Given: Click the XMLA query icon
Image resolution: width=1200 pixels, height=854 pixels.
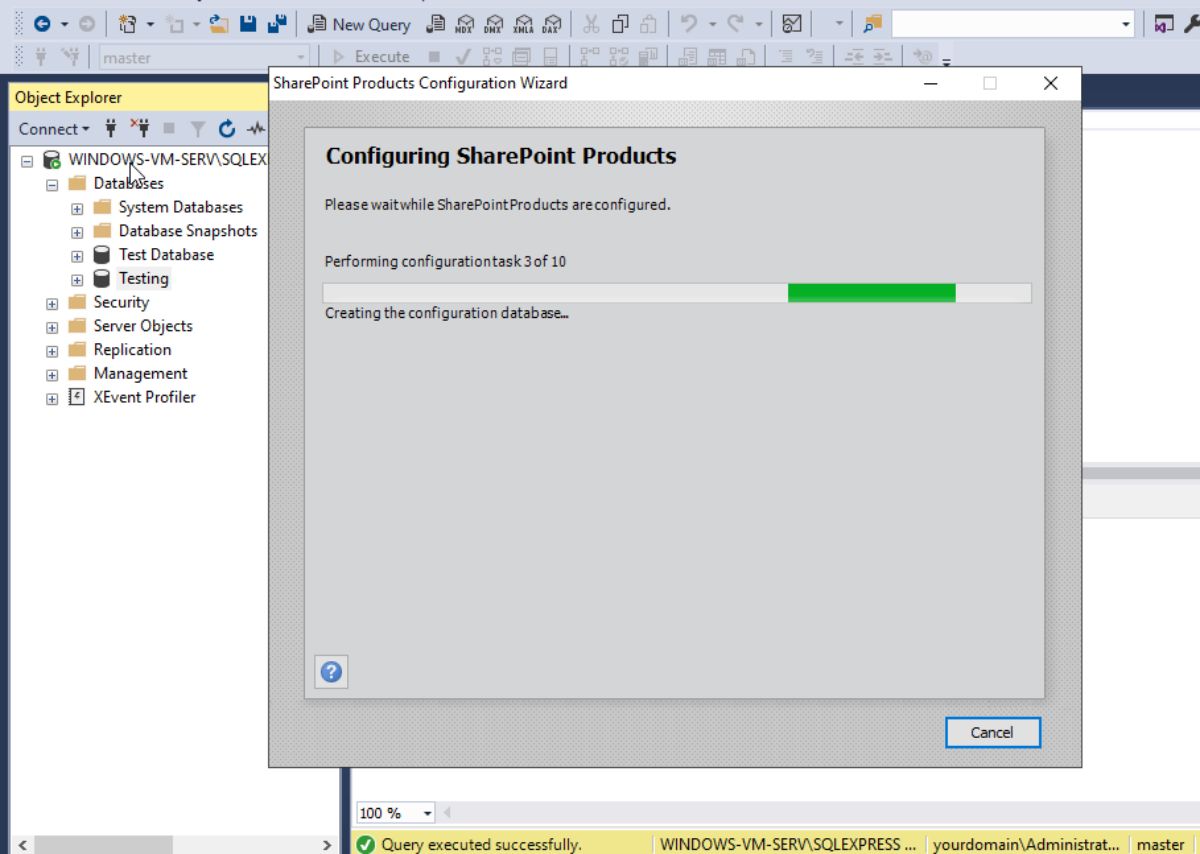Looking at the screenshot, I should pos(523,24).
